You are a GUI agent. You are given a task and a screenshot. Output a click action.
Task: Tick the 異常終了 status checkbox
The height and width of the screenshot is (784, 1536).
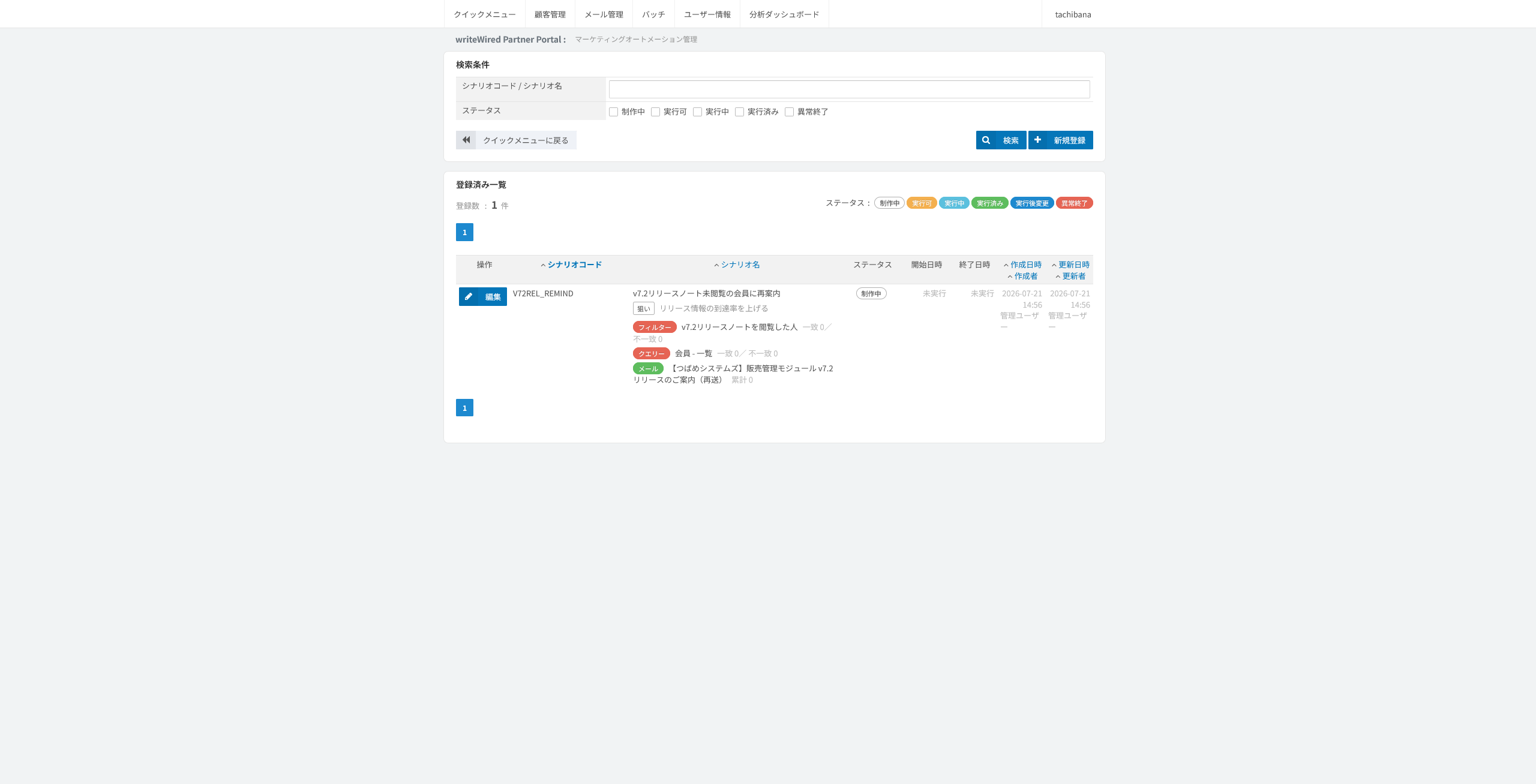pyautogui.click(x=789, y=112)
